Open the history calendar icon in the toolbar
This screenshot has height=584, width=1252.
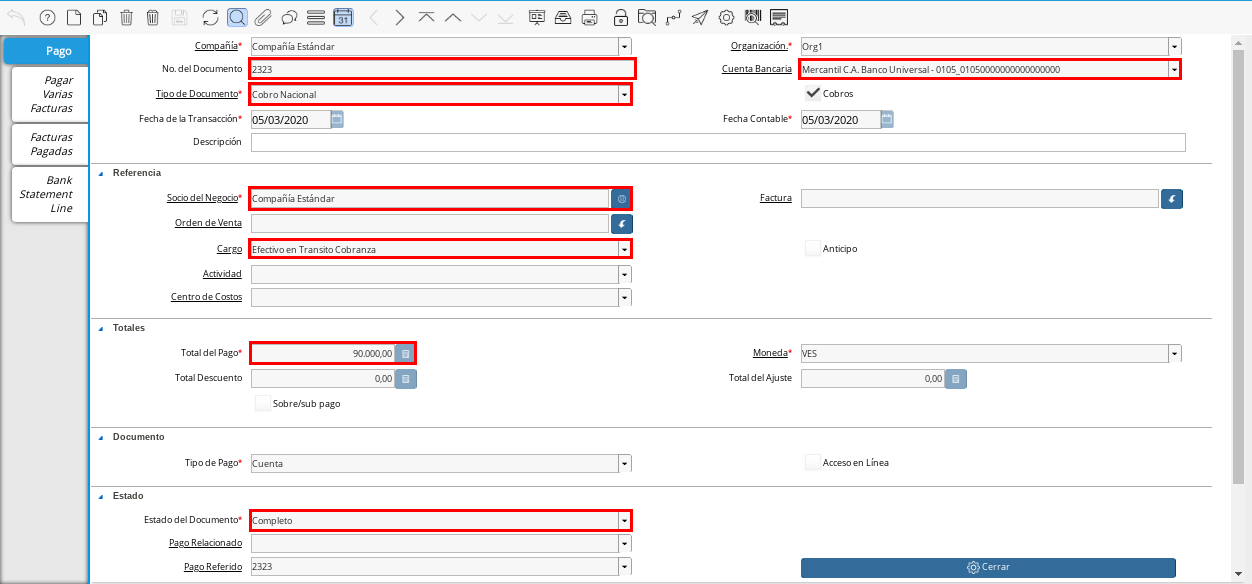(342, 17)
